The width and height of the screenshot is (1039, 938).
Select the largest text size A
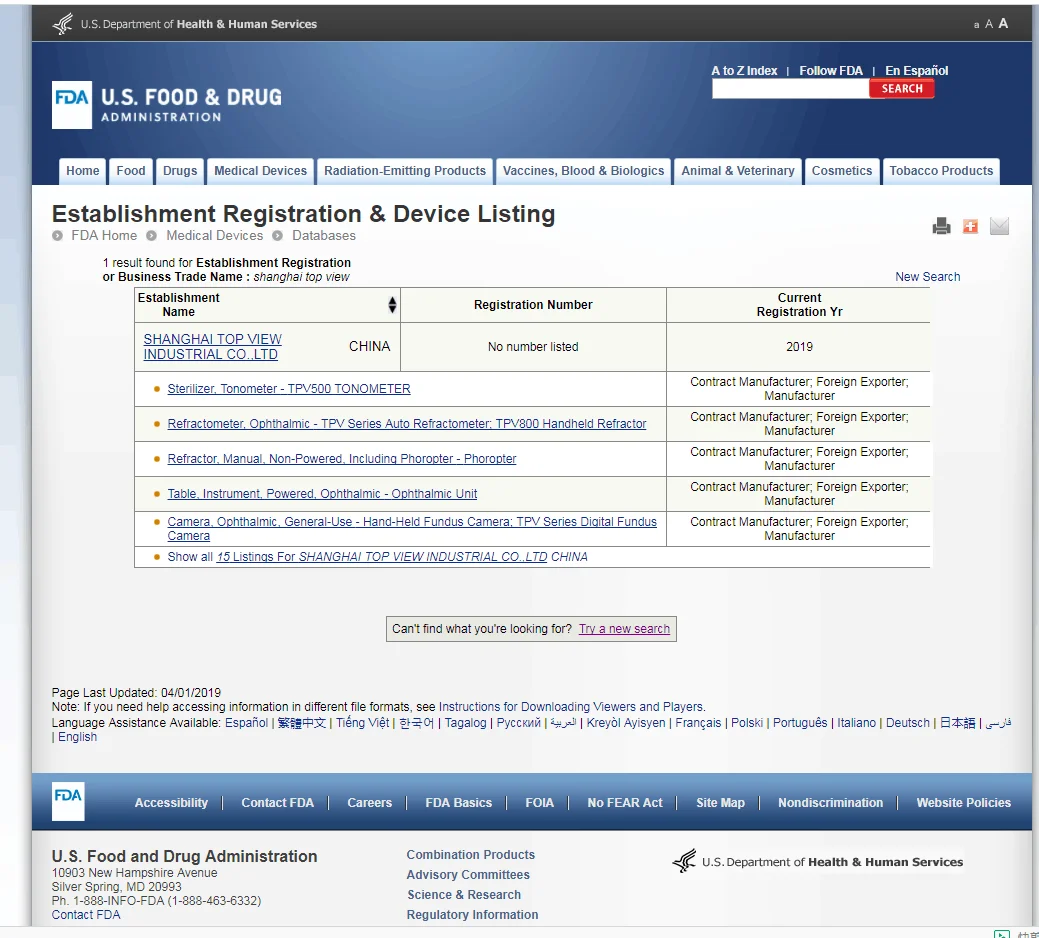(x=1003, y=24)
